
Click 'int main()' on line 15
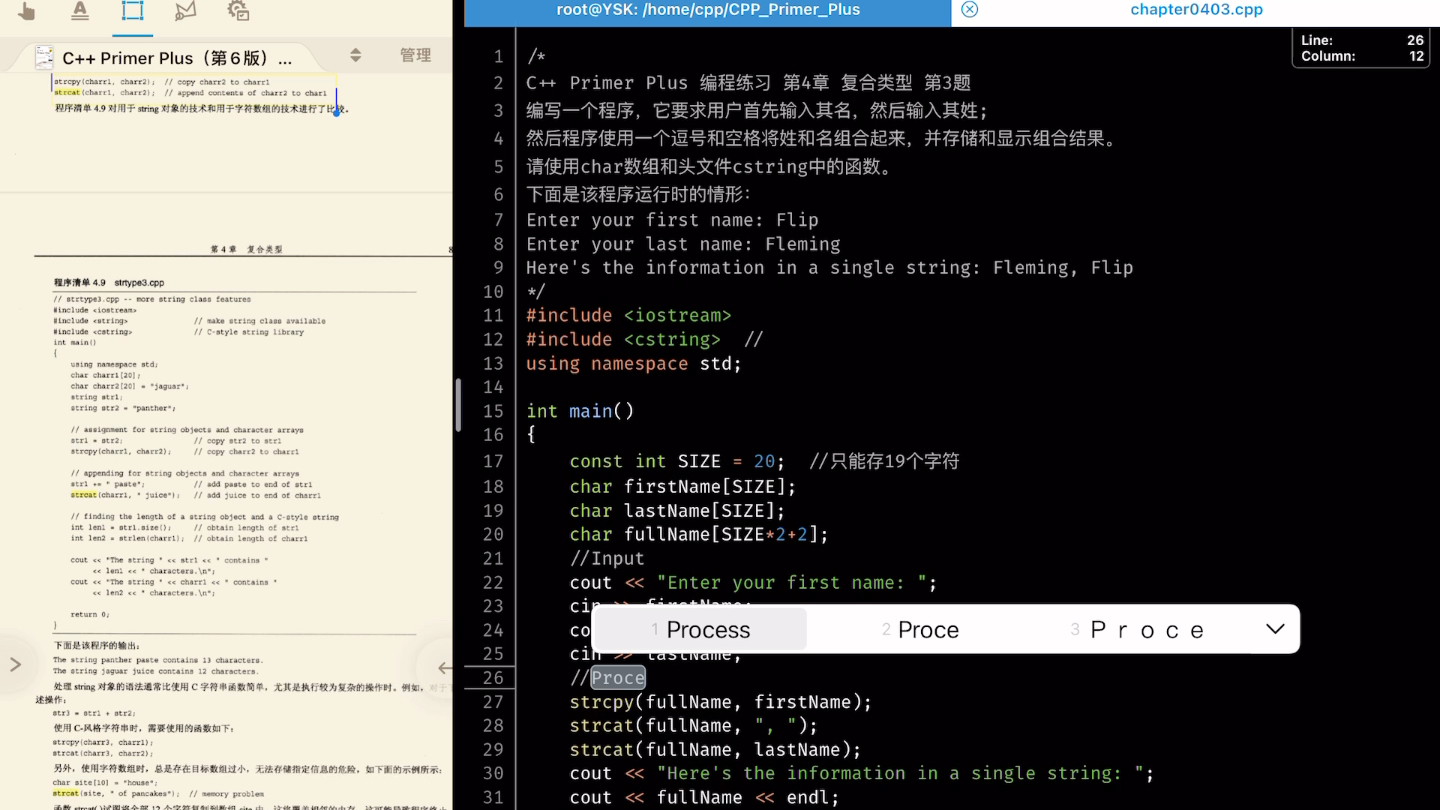[x=580, y=411]
